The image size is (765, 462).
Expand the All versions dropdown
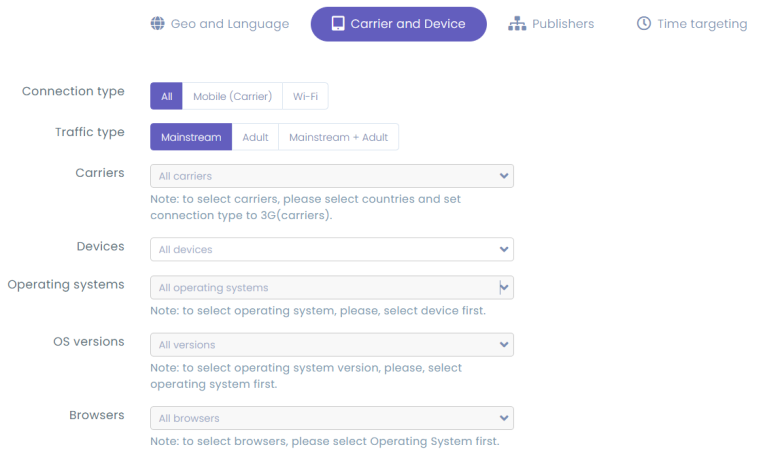332,345
